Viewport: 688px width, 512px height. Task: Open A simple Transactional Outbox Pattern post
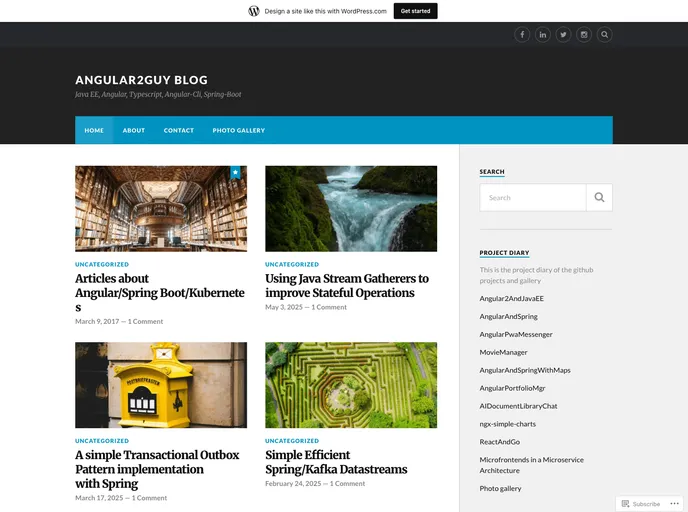tap(157, 469)
